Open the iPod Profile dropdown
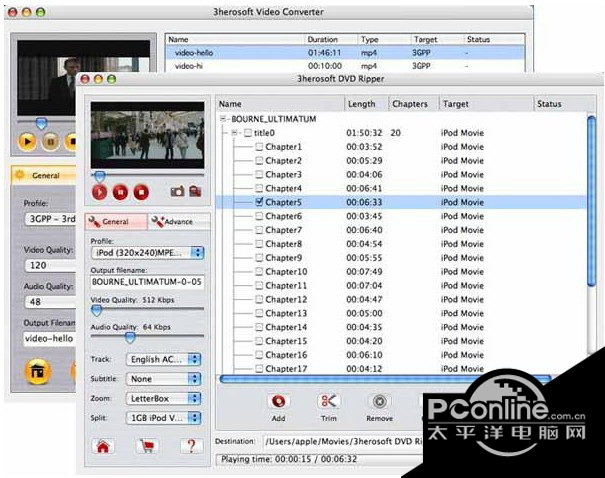This screenshot has height=478, width=605. click(x=148, y=253)
